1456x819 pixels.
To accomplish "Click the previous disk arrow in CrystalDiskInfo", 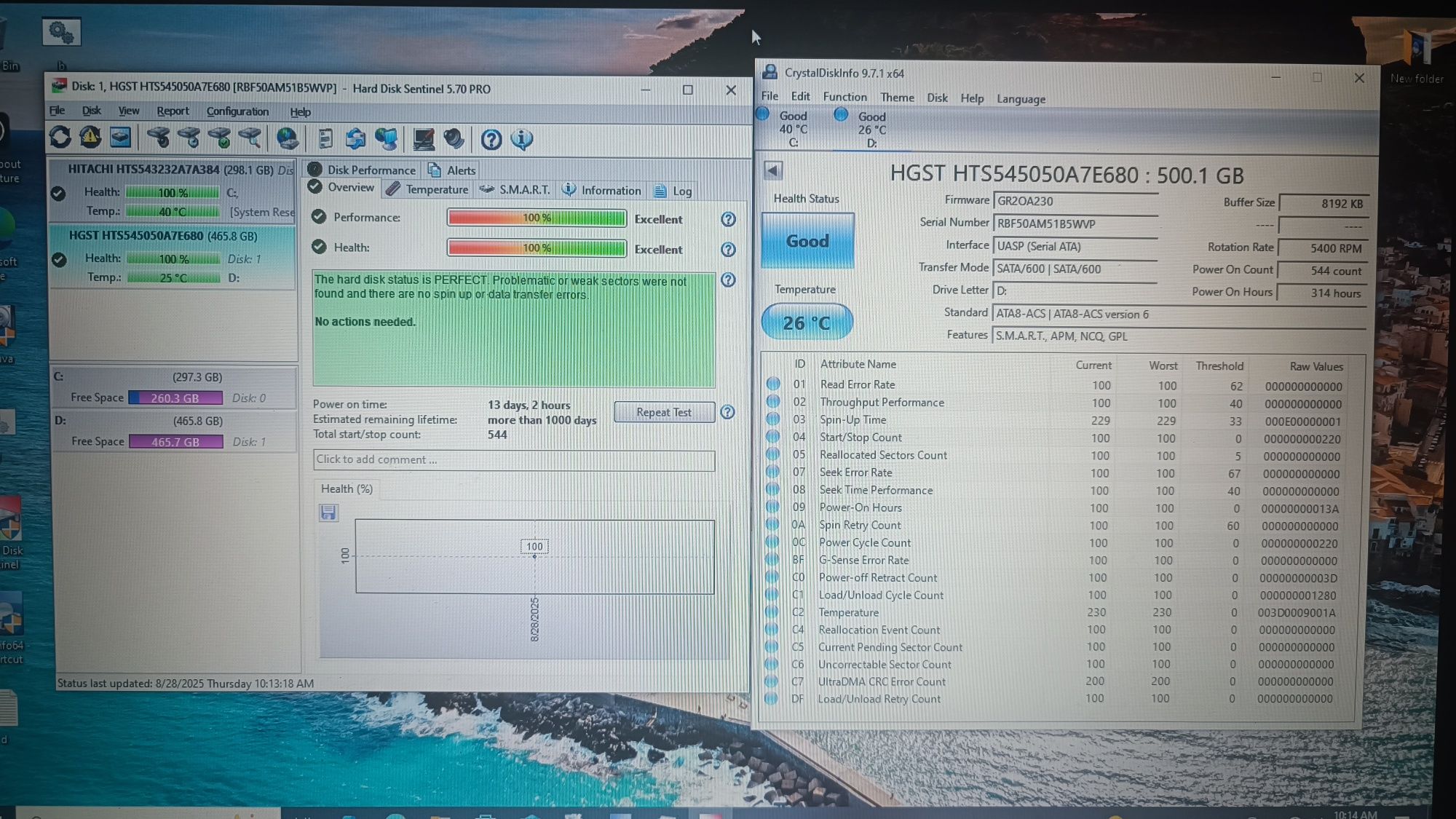I will point(773,170).
